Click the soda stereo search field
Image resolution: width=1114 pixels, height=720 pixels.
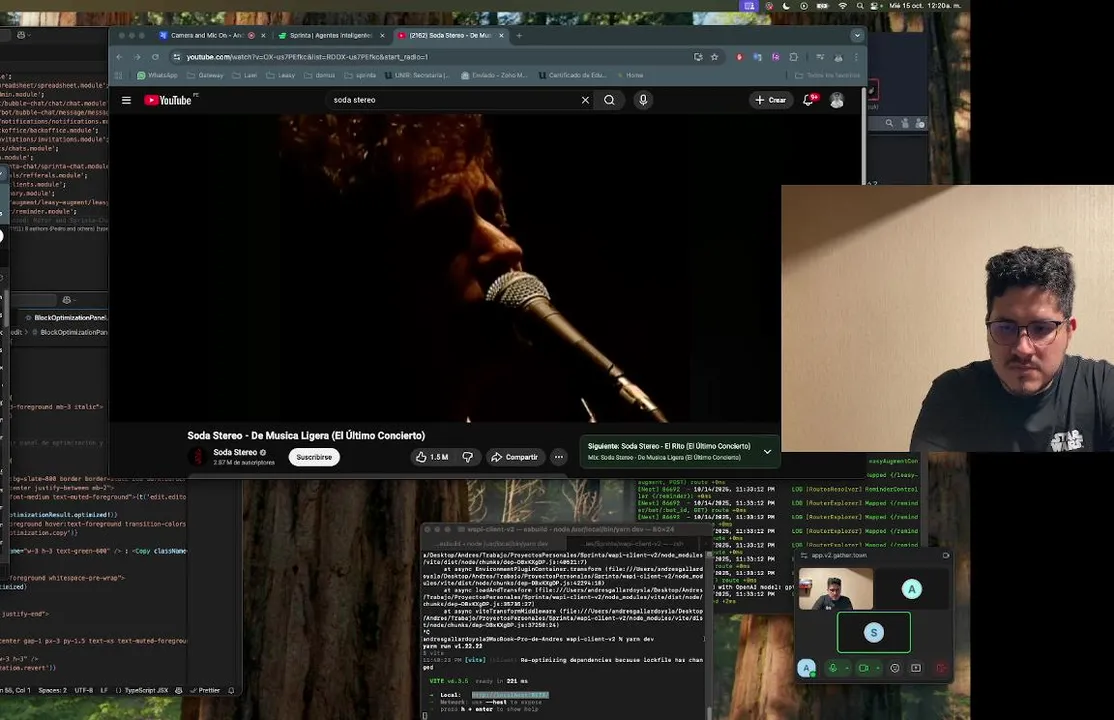coord(455,100)
